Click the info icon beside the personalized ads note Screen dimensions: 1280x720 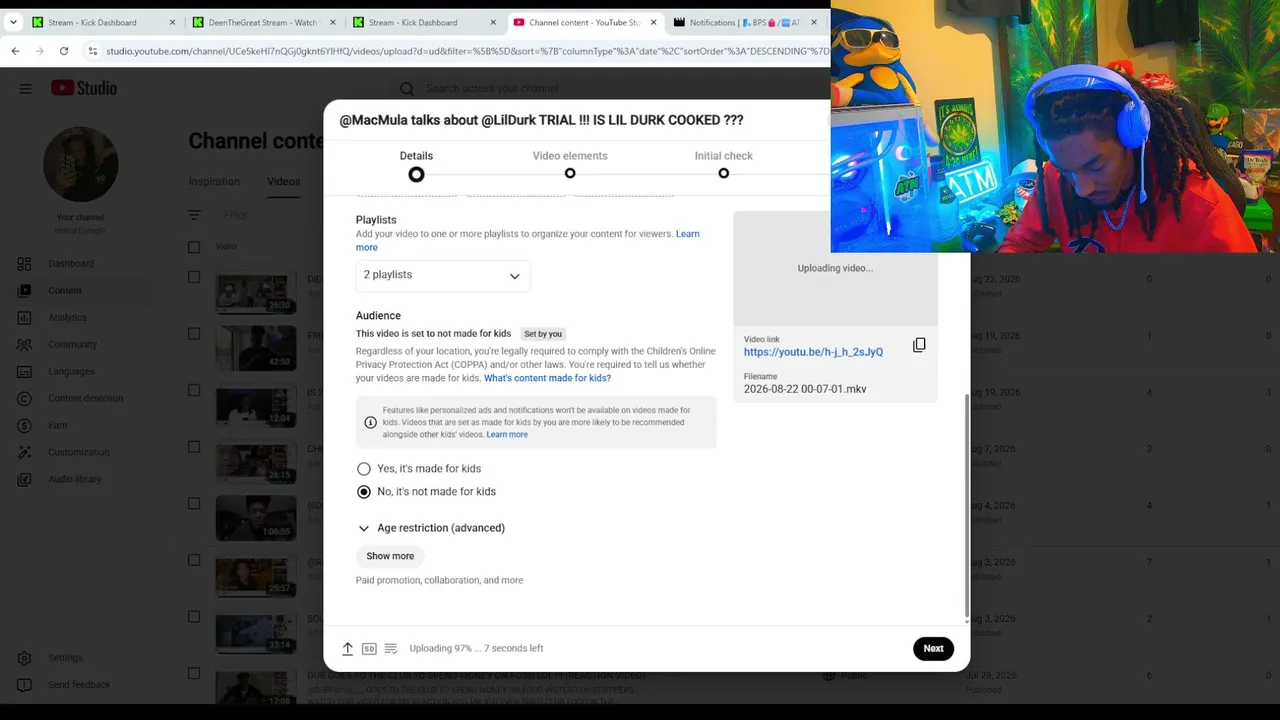point(370,423)
